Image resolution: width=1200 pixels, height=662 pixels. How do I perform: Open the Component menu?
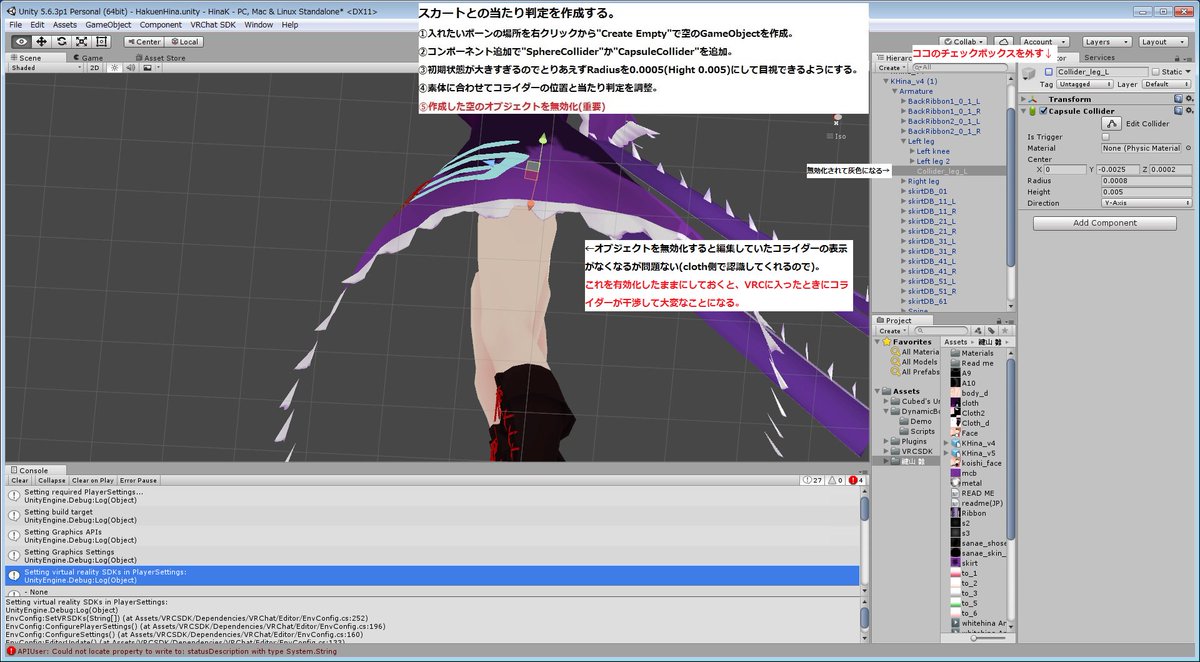click(160, 24)
